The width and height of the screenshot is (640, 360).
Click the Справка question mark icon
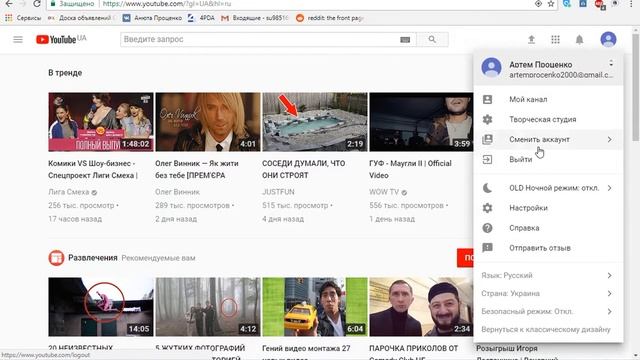[x=487, y=228]
